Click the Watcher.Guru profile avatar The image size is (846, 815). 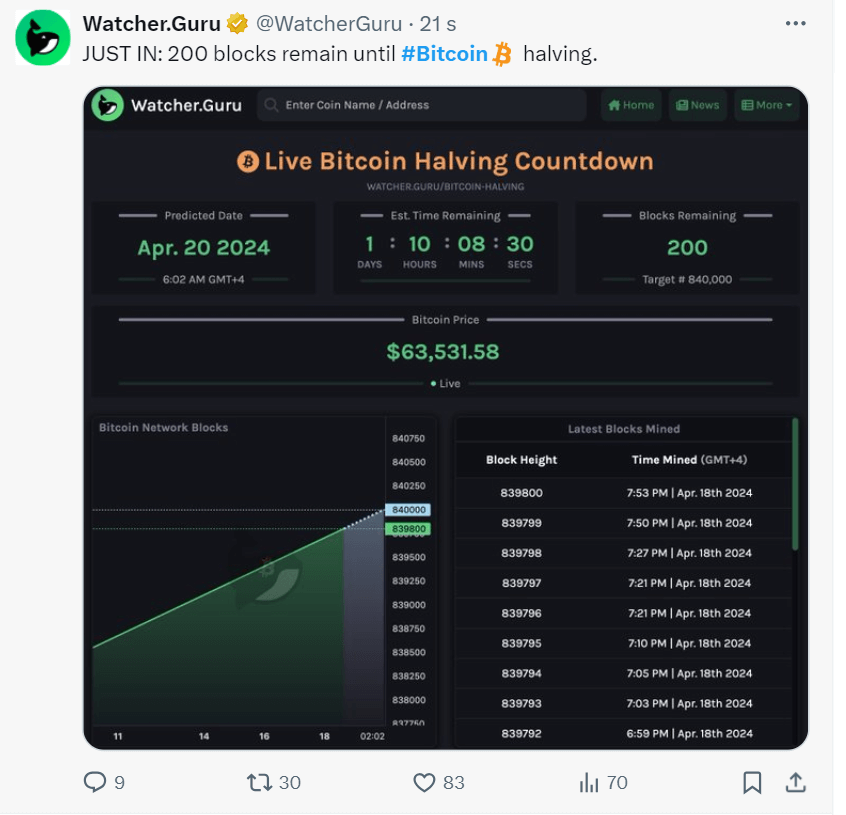40,39
